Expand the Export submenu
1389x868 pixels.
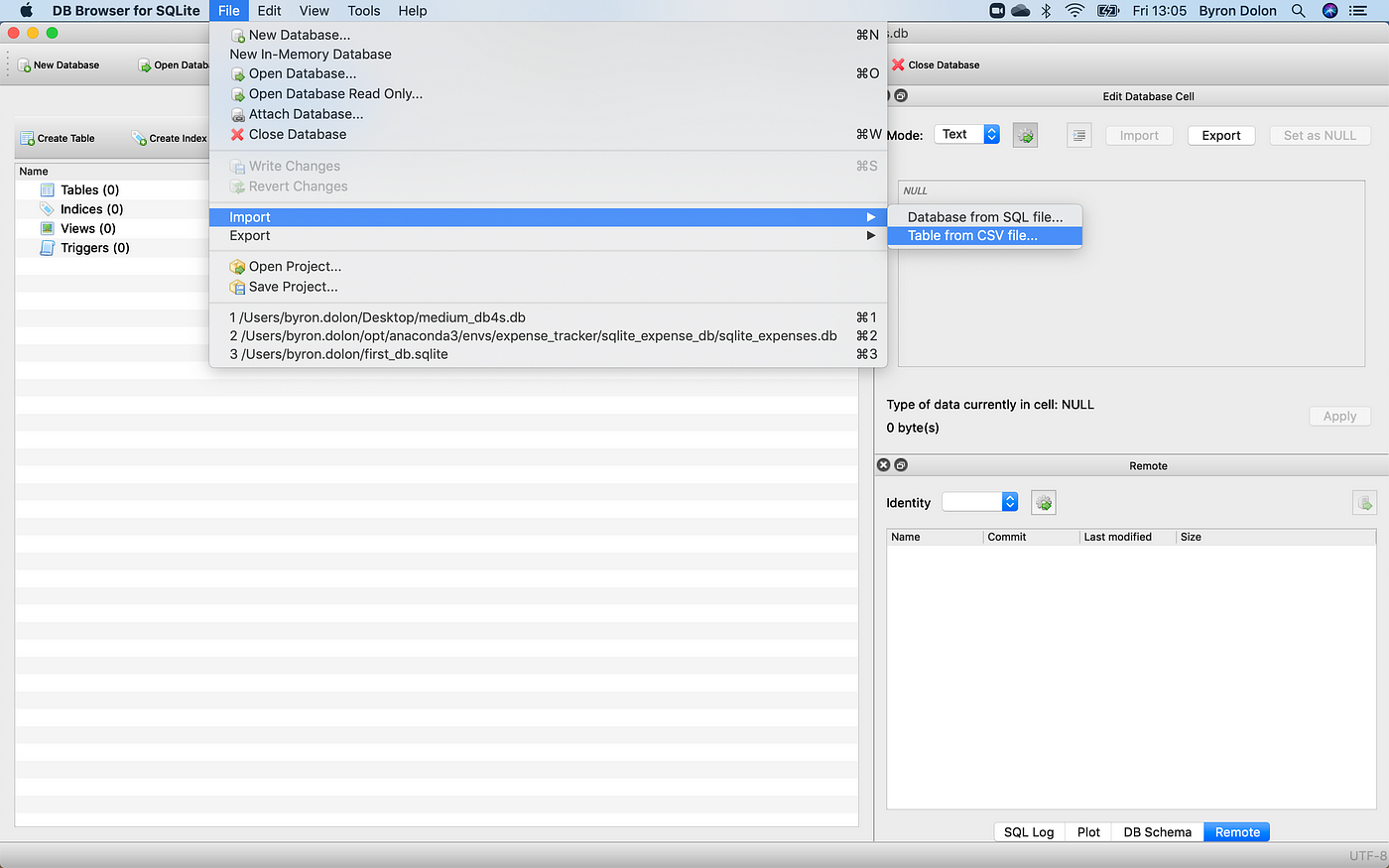pos(548,236)
